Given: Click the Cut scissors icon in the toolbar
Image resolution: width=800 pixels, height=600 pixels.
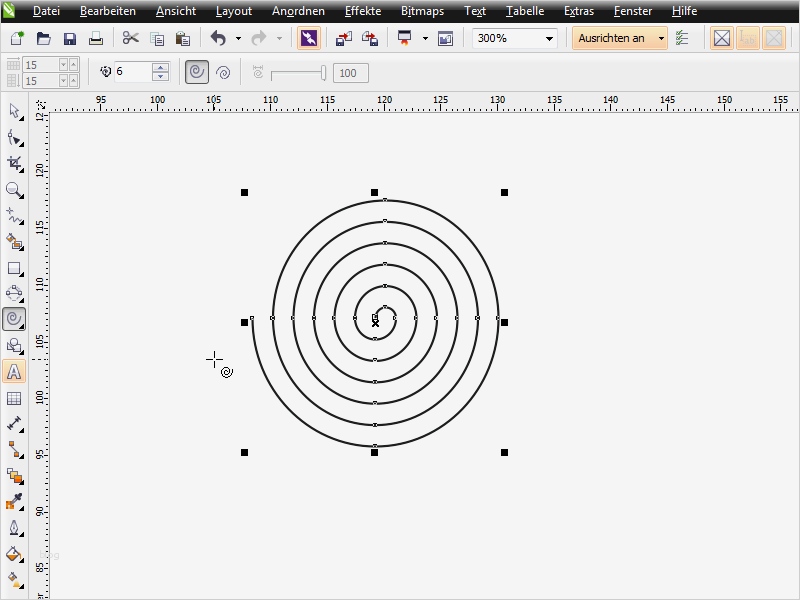Looking at the screenshot, I should (130, 38).
